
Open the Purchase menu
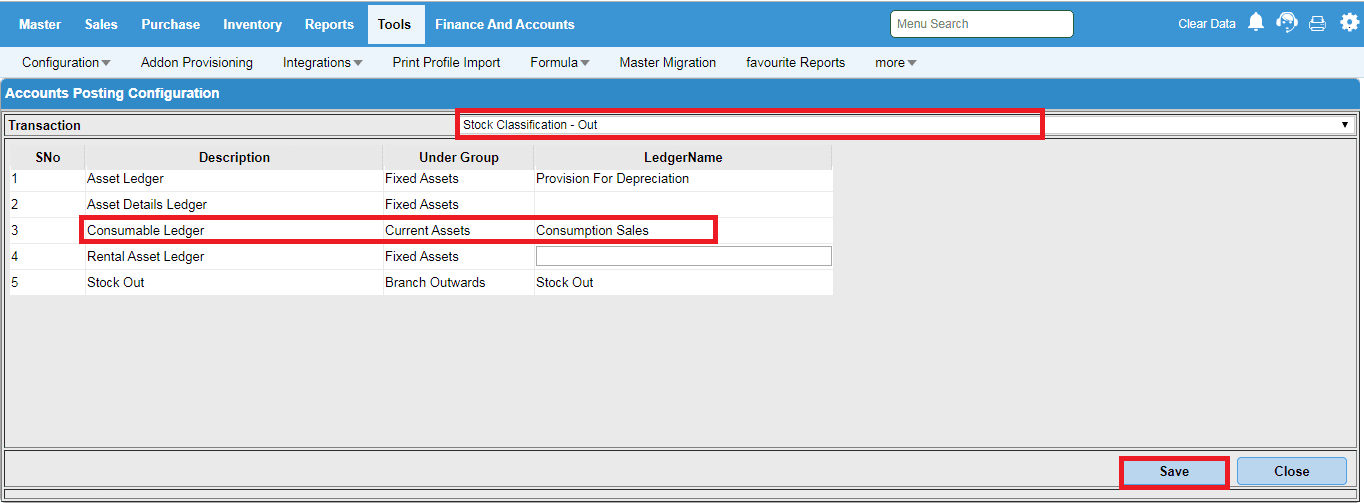(170, 24)
